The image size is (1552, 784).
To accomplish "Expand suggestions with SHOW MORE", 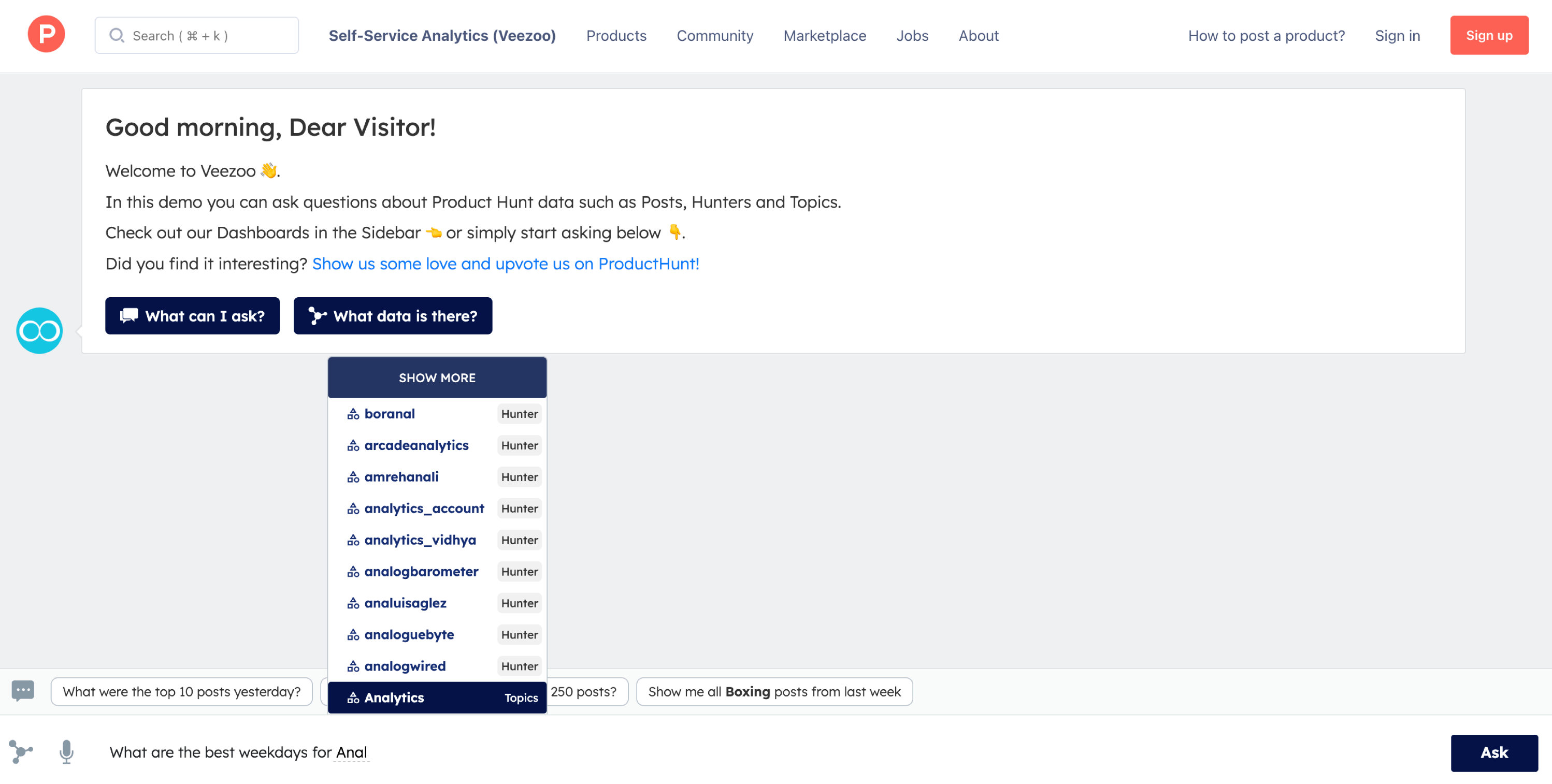I will pyautogui.click(x=437, y=378).
